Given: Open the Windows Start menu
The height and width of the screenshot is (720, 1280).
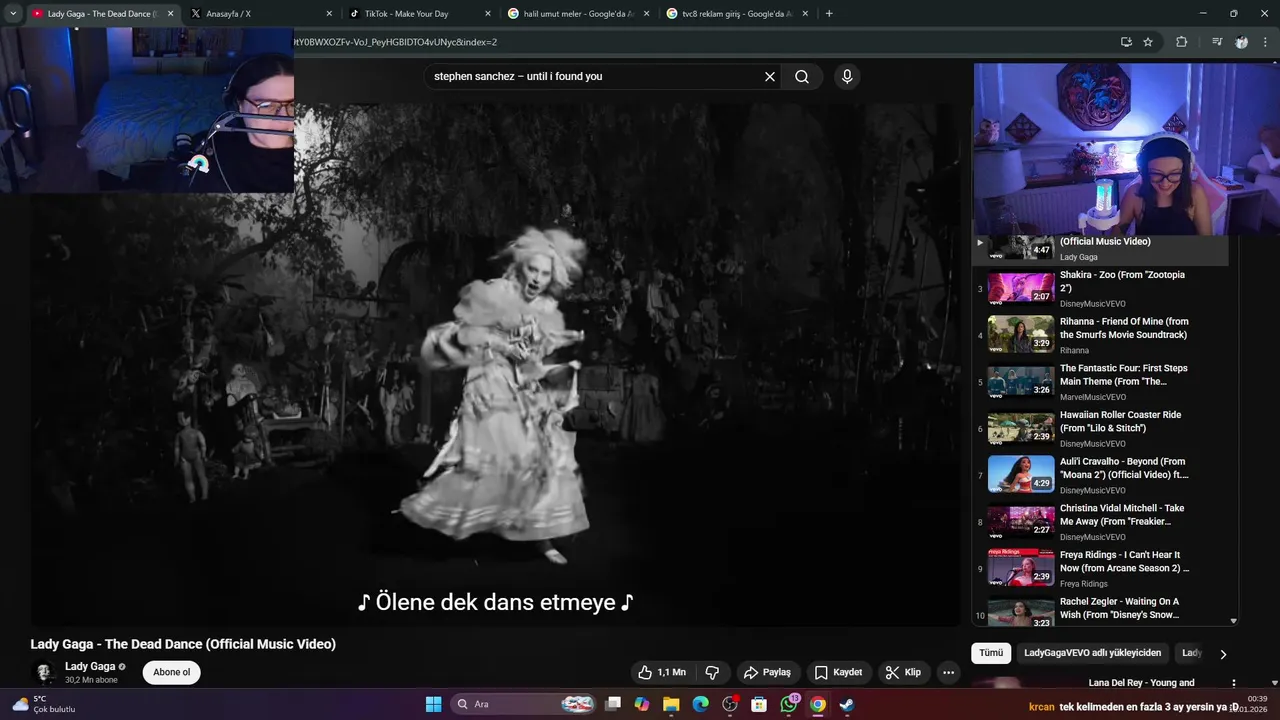Looking at the screenshot, I should coord(433,704).
